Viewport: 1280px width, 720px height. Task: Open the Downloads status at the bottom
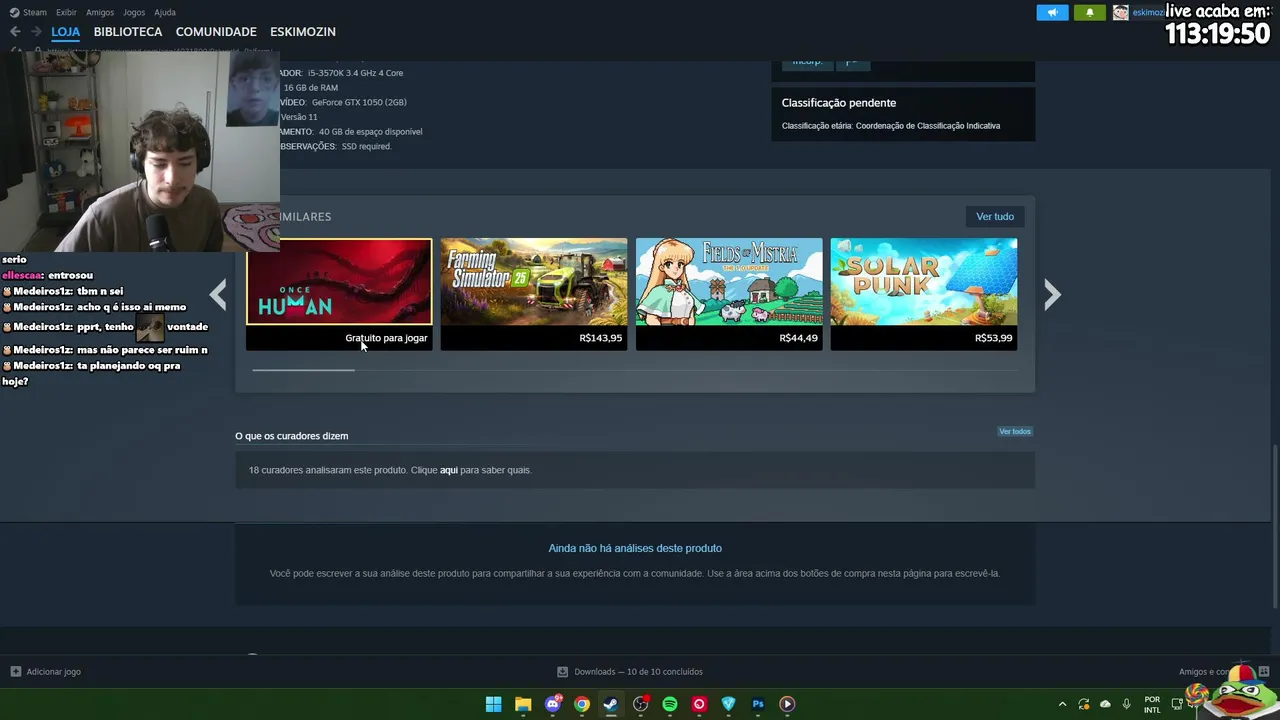pyautogui.click(x=630, y=672)
